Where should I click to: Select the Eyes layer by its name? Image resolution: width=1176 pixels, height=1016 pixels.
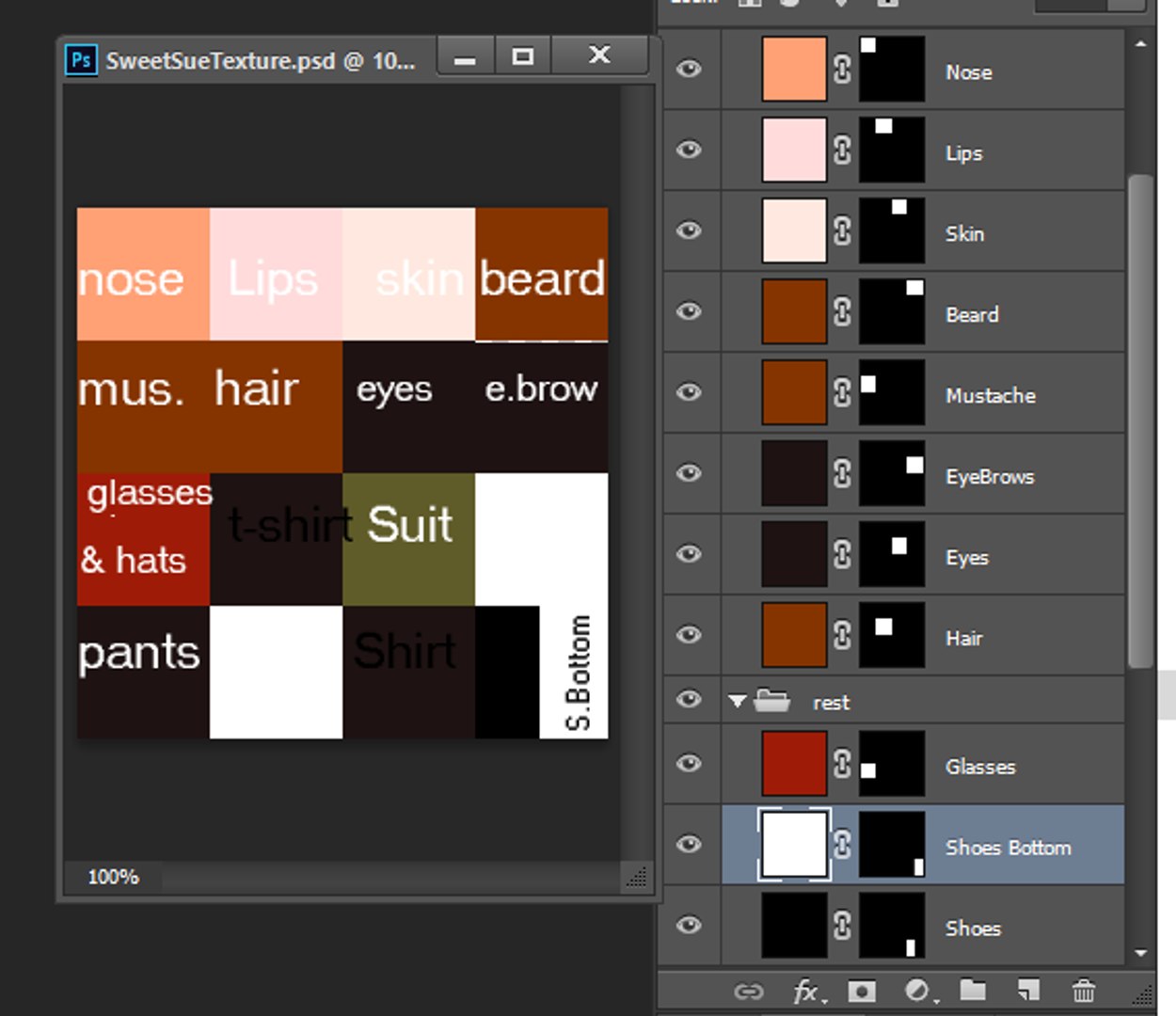(x=967, y=557)
